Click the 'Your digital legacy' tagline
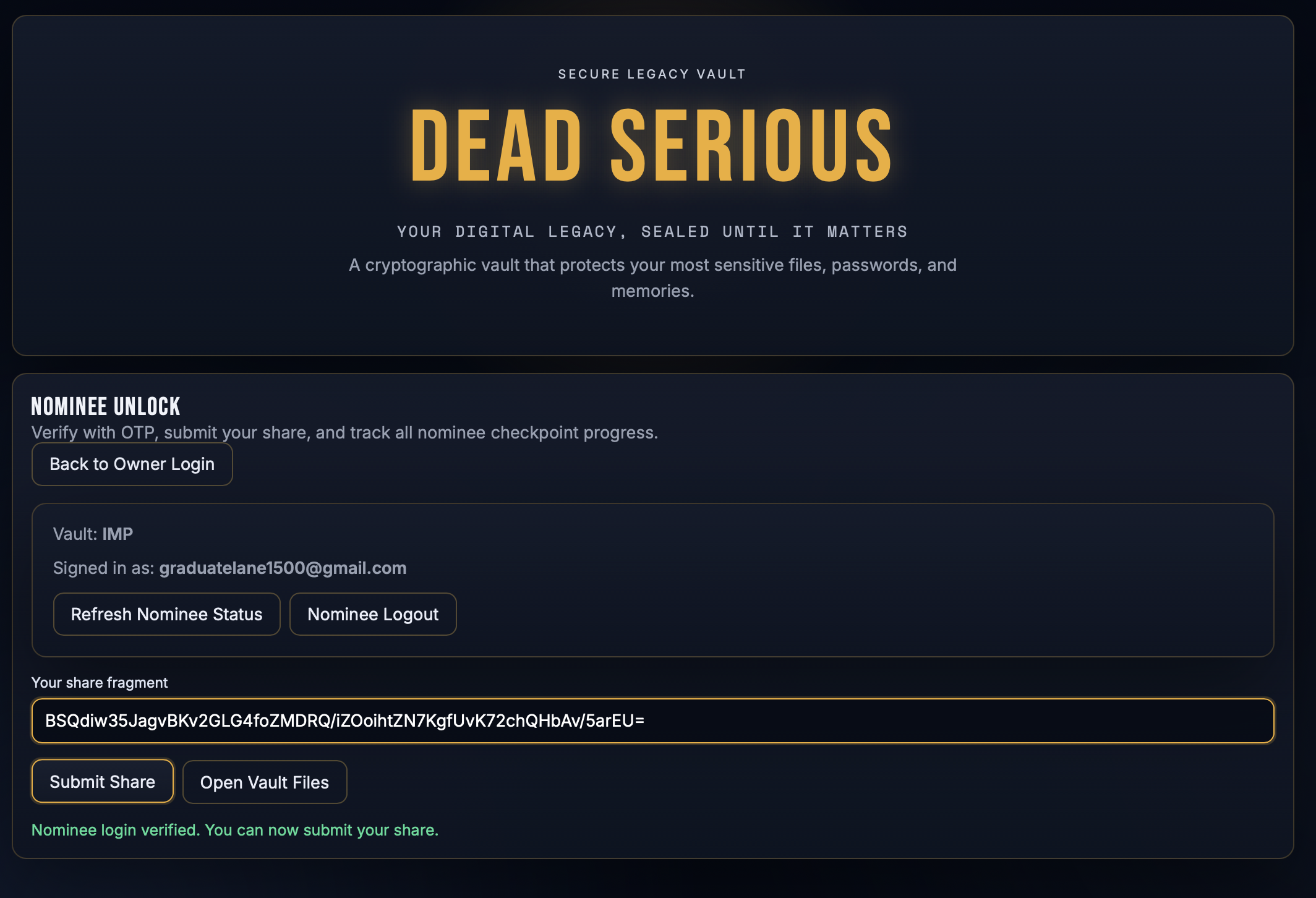Screen dimensions: 1316x898 [652, 232]
